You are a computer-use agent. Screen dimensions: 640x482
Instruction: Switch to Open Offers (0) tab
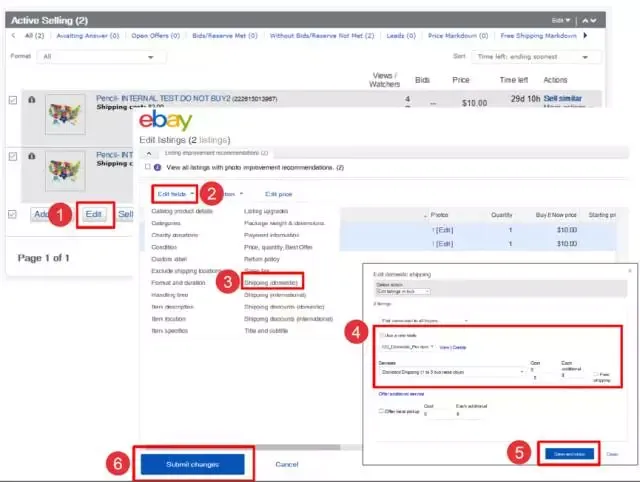[156, 36]
